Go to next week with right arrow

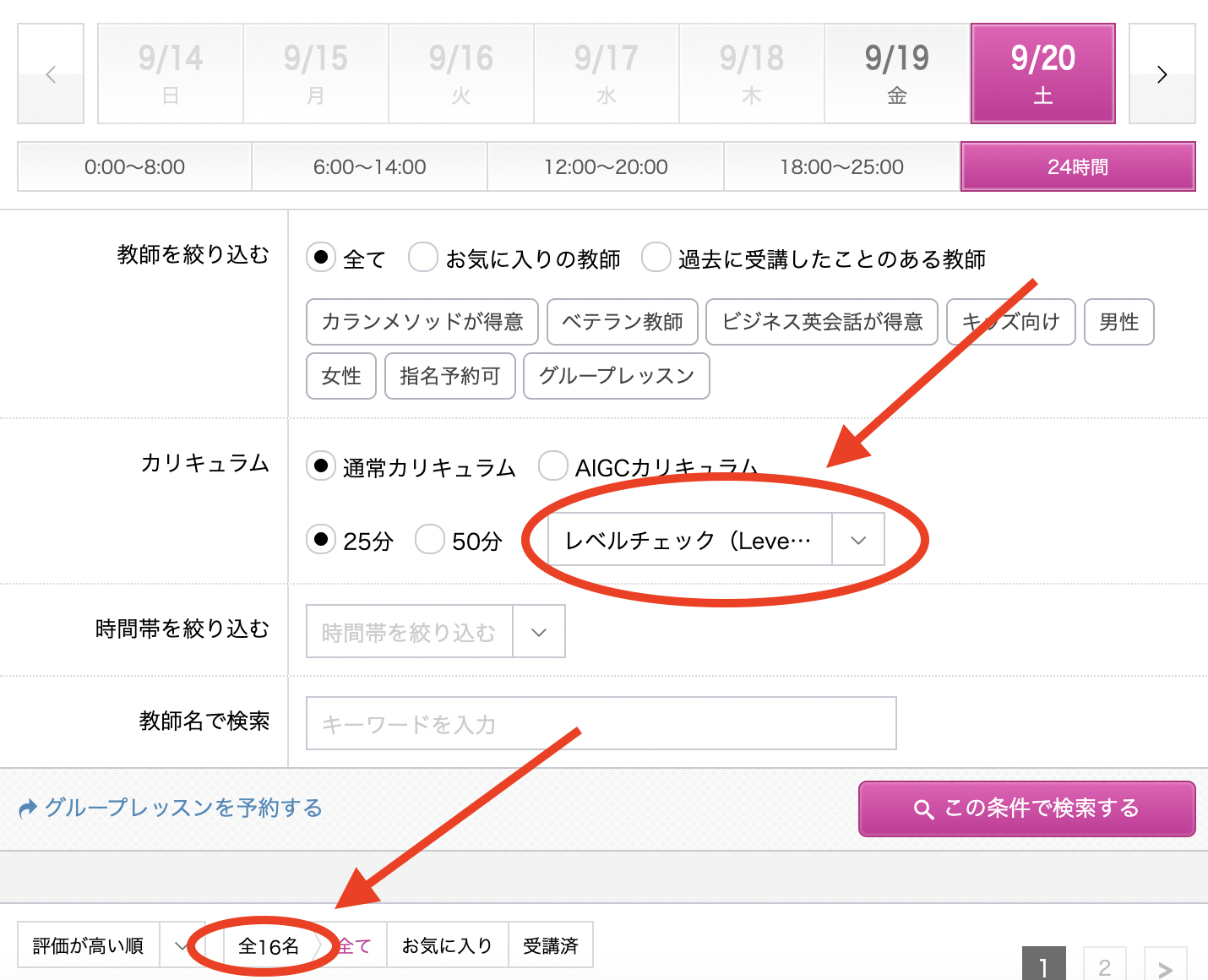pyautogui.click(x=1162, y=74)
